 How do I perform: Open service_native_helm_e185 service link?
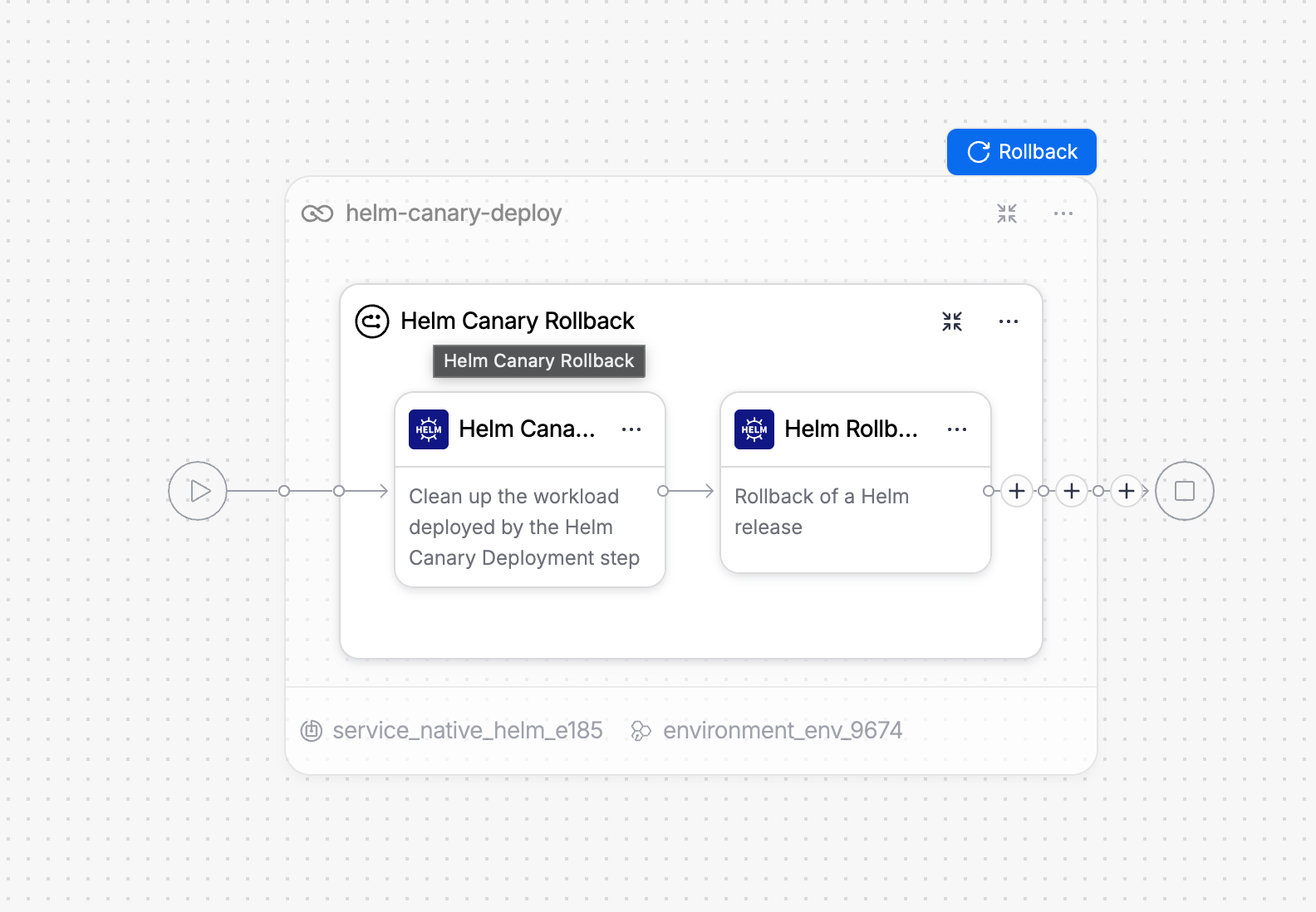click(x=468, y=731)
